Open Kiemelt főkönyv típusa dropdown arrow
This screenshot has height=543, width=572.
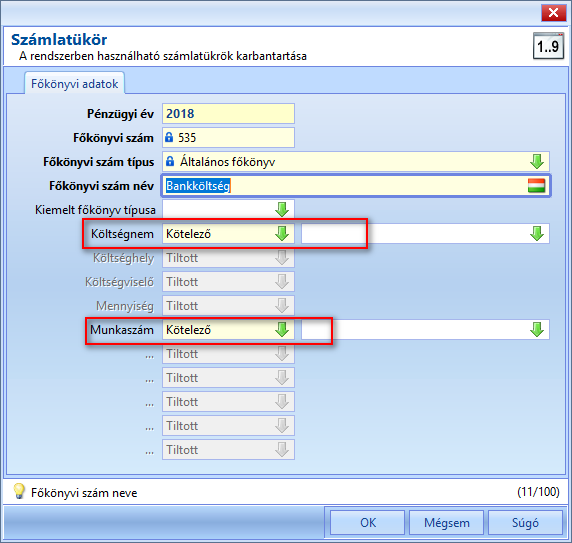click(282, 210)
